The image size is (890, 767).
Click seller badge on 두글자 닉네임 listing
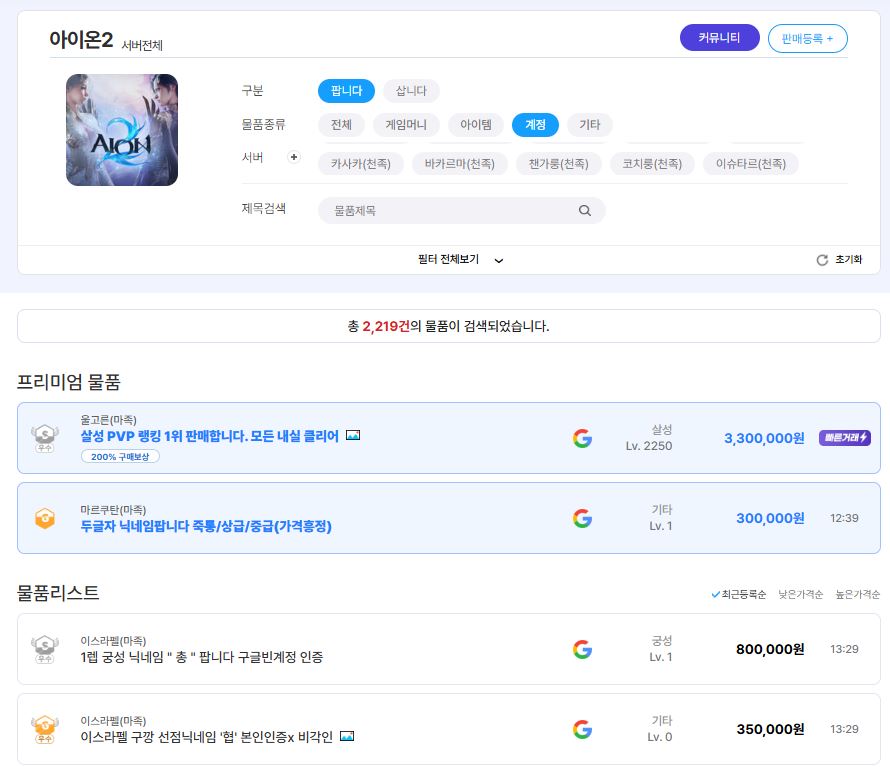pos(45,518)
